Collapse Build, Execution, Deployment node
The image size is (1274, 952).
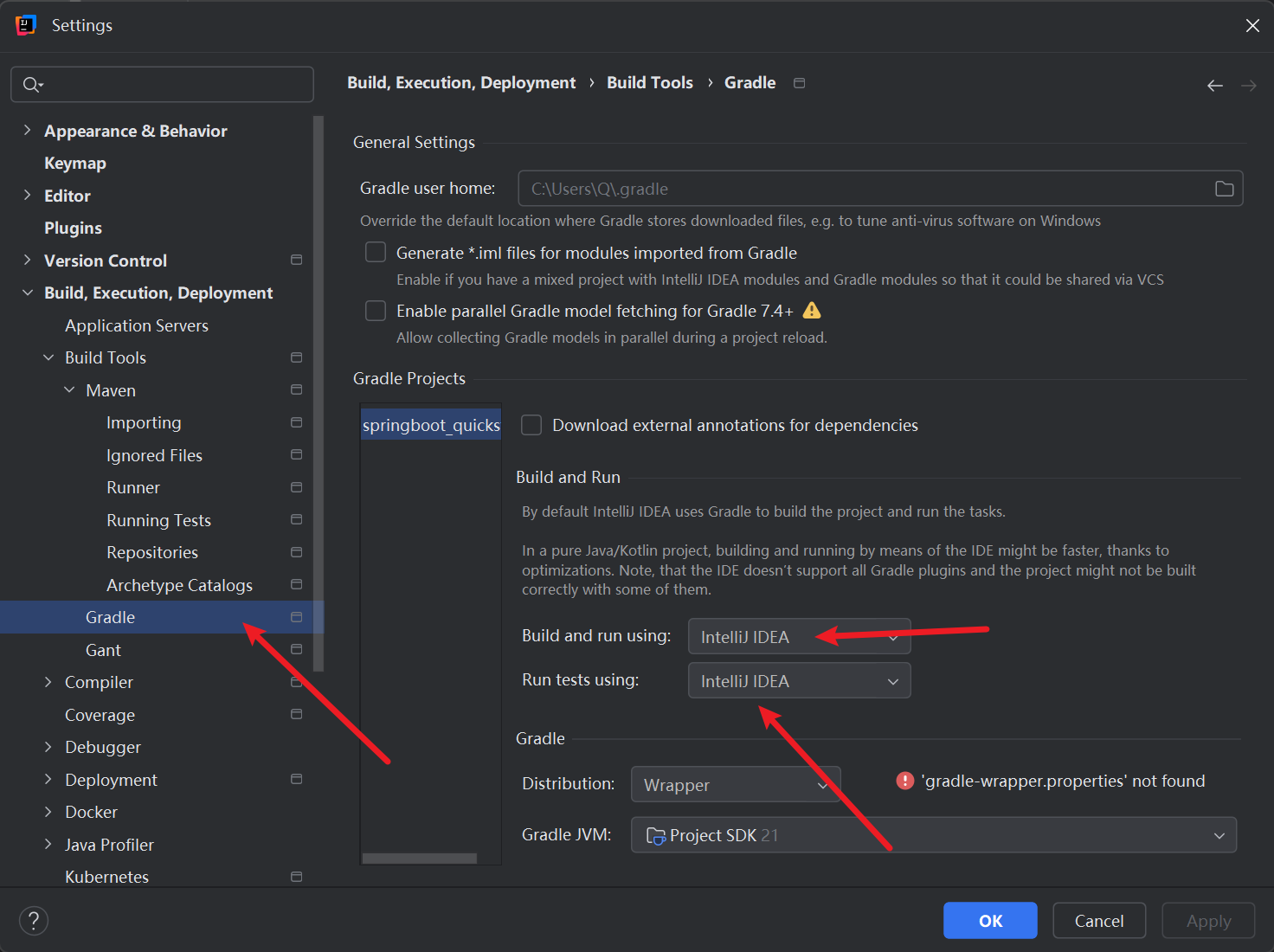coord(27,293)
